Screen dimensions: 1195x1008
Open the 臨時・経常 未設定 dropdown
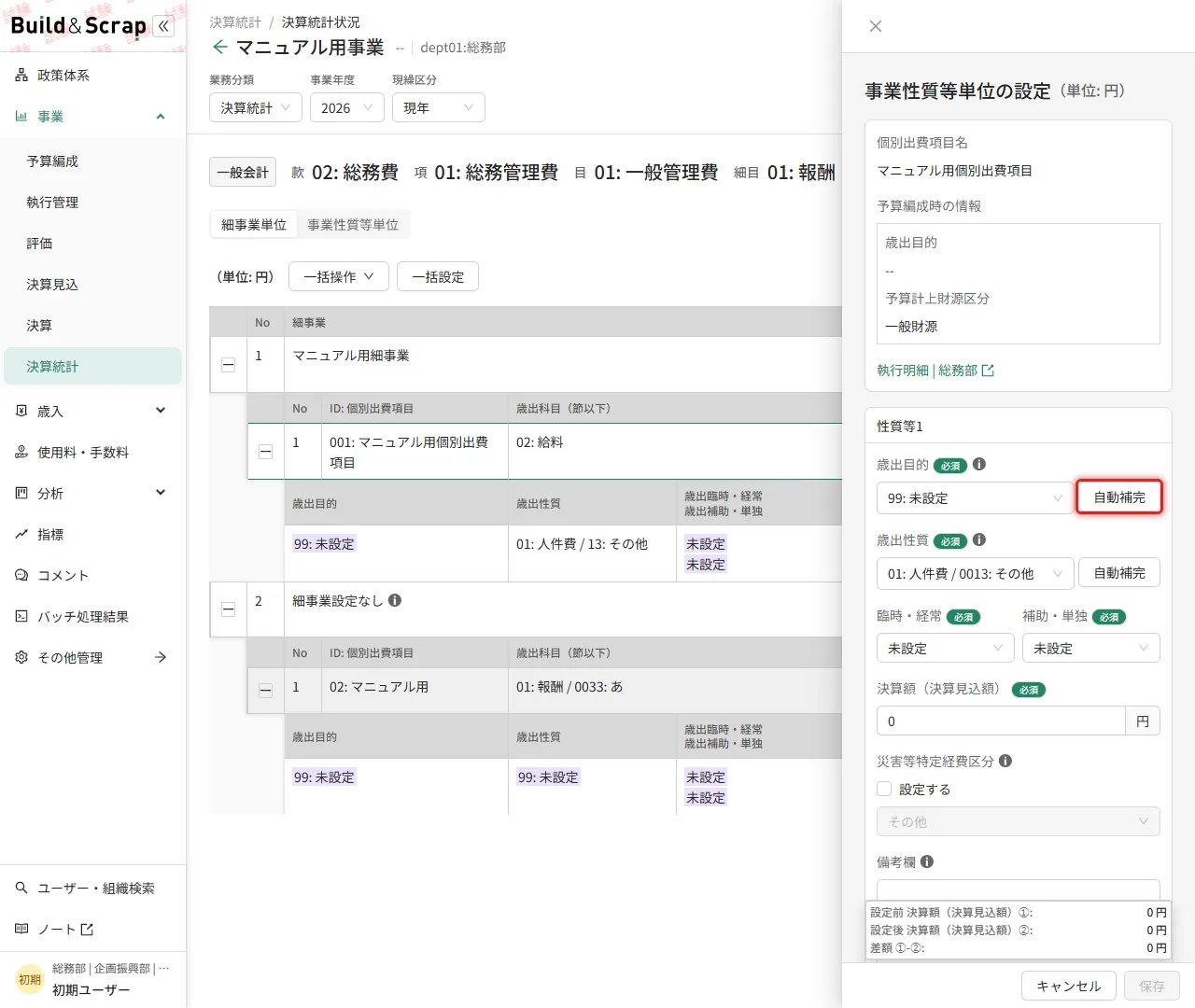click(946, 648)
